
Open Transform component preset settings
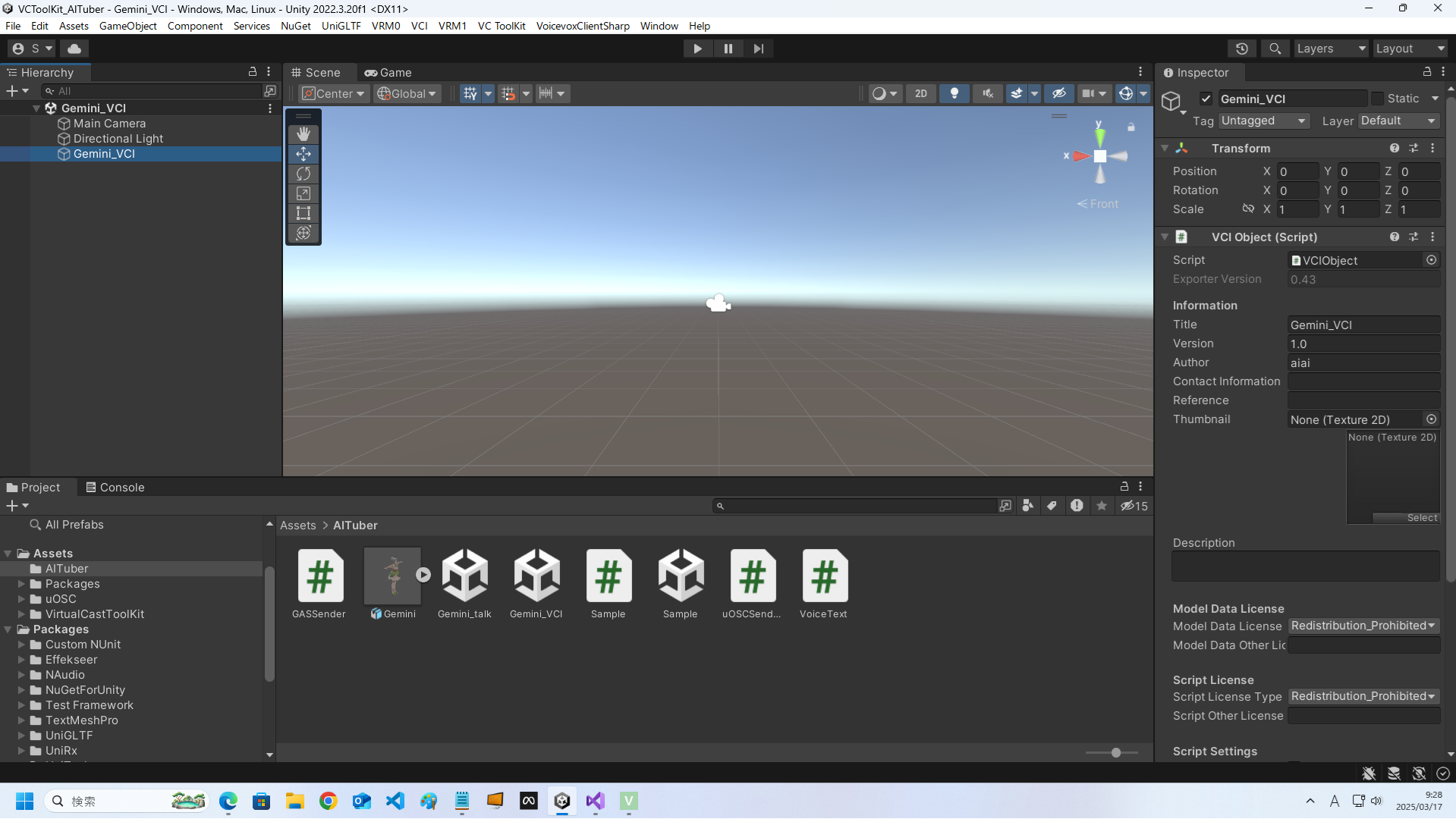(x=1414, y=148)
